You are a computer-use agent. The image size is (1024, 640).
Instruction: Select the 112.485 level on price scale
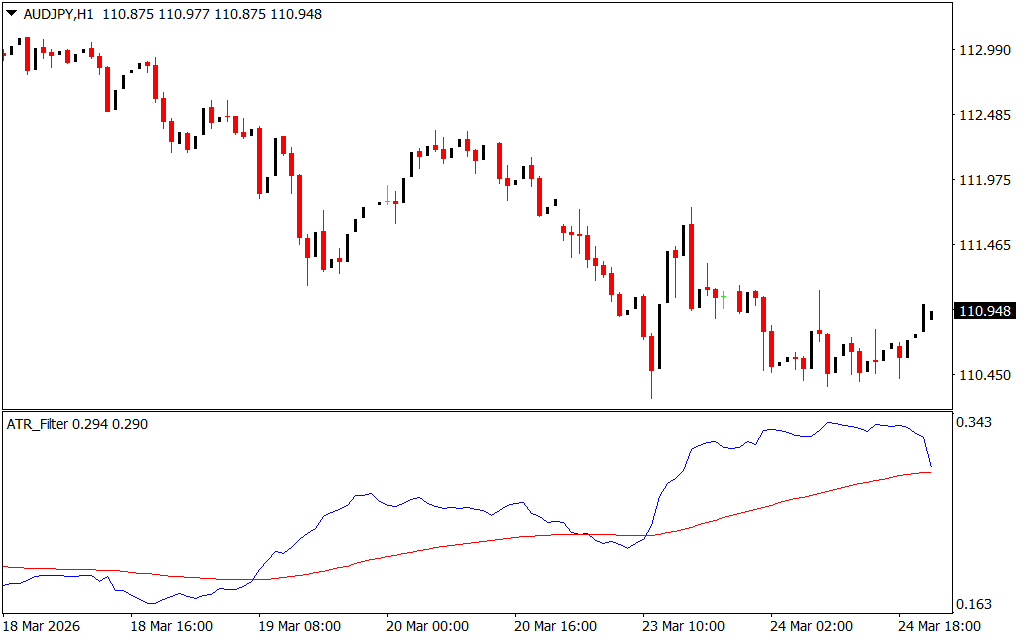pos(984,116)
